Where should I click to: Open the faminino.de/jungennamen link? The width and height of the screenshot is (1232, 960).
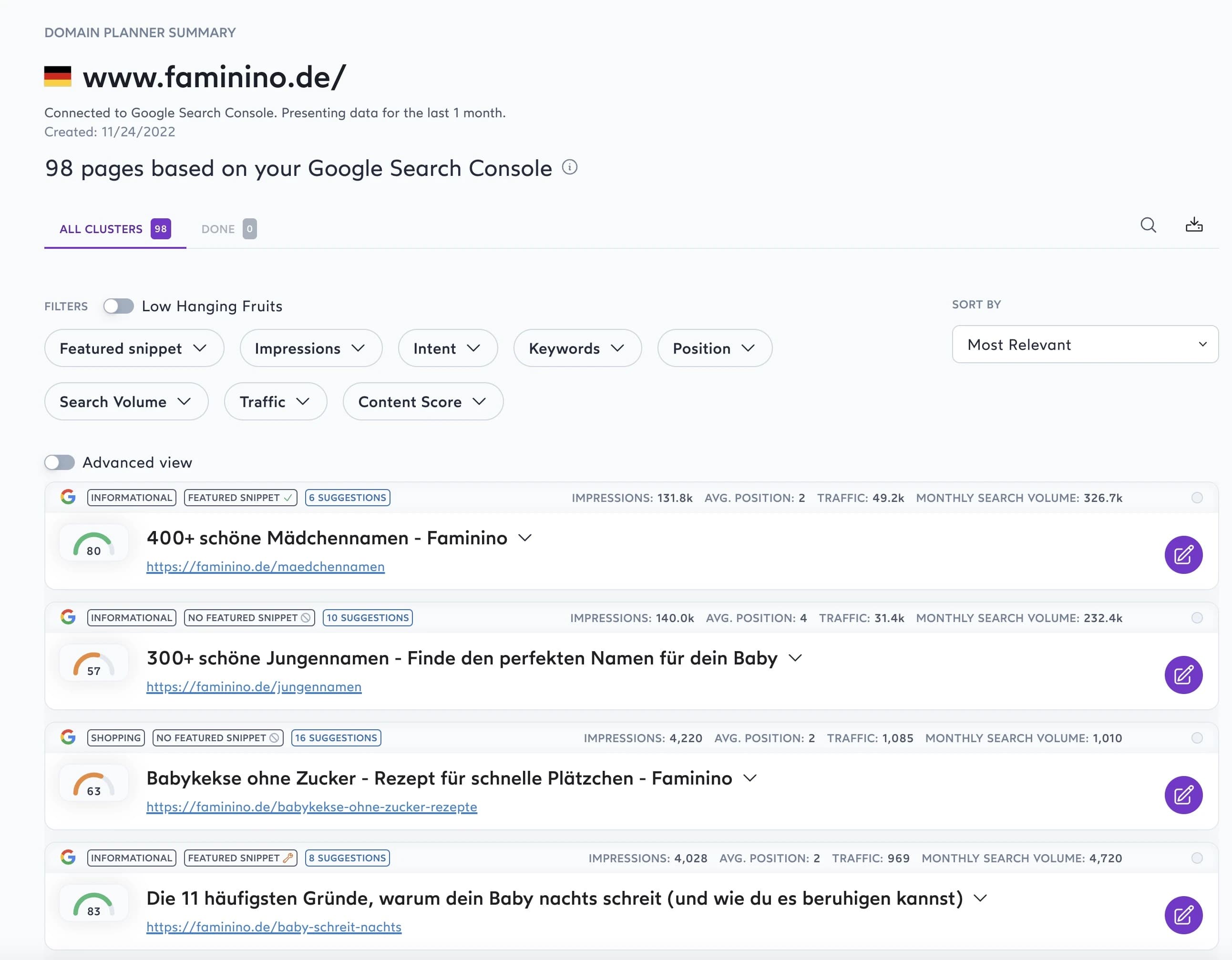pos(254,686)
